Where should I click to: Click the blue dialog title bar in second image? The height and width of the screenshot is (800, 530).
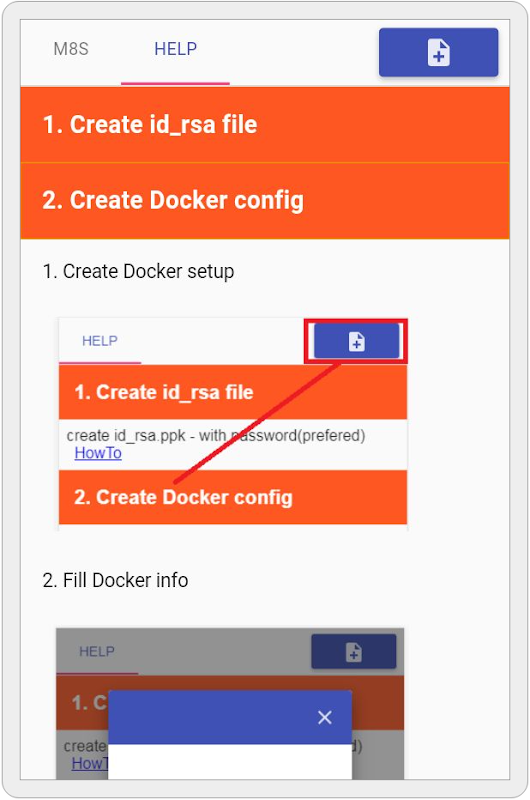pyautogui.click(x=230, y=717)
